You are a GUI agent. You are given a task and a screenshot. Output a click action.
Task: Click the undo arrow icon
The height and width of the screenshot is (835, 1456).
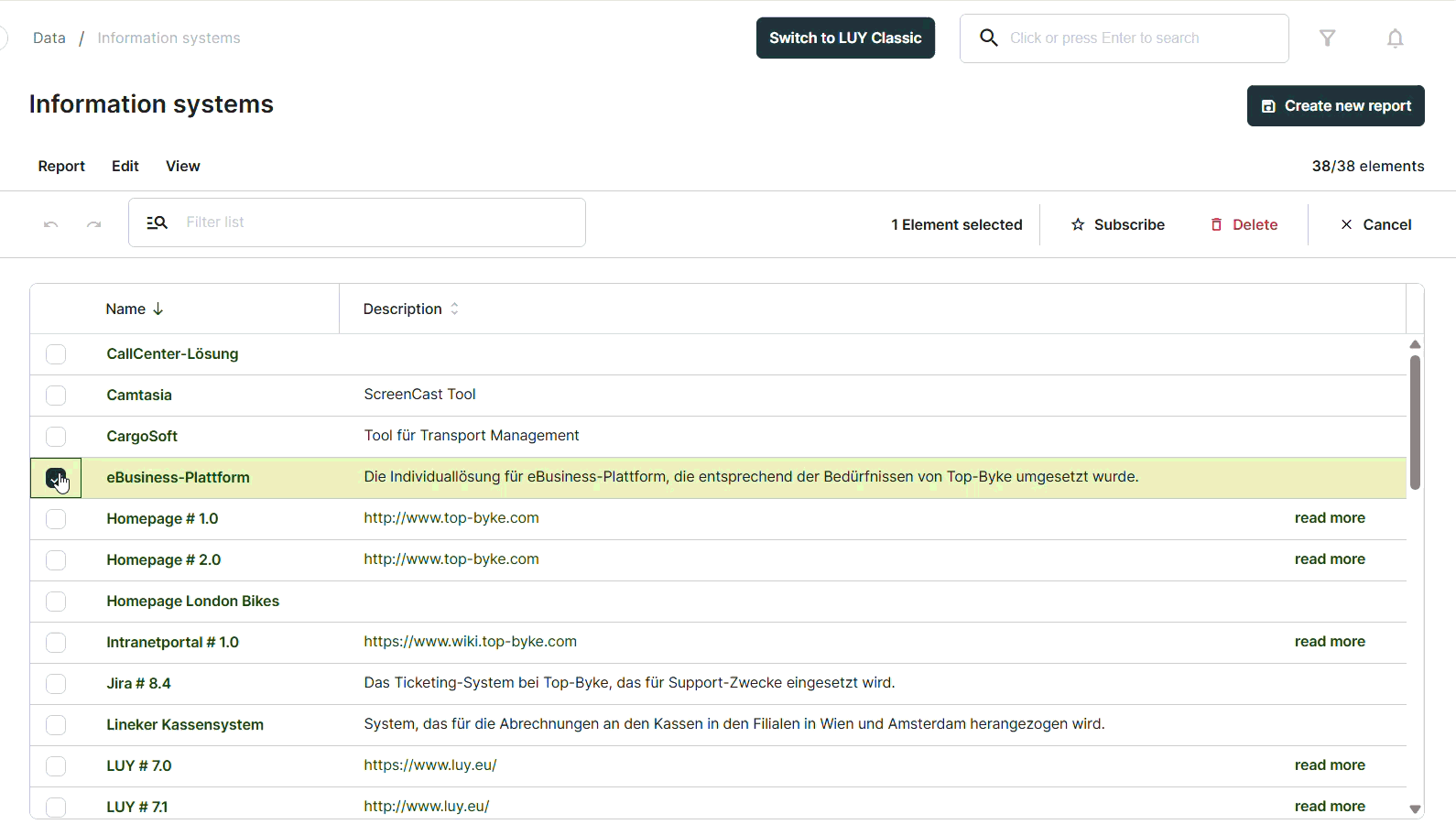click(x=51, y=223)
